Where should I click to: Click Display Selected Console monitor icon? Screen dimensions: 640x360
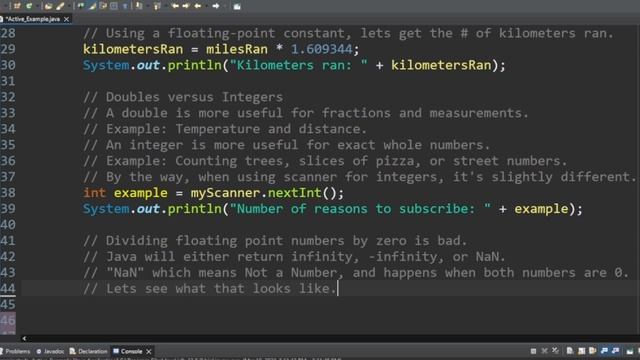[630, 351]
